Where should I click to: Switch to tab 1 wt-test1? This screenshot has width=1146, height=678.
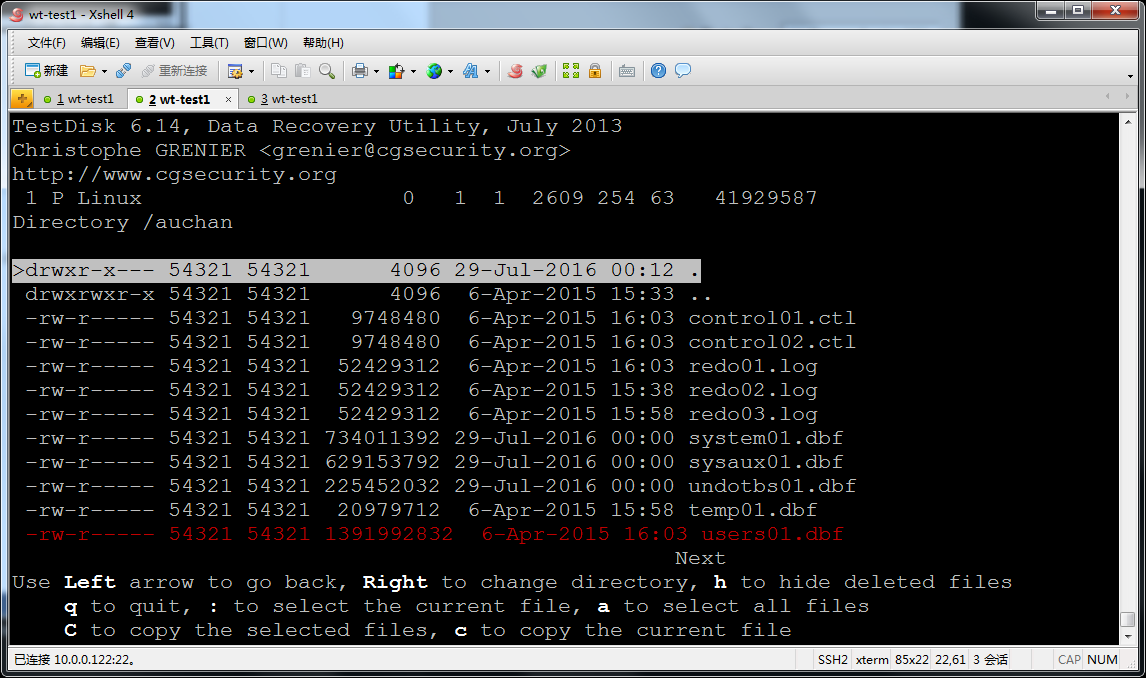click(79, 99)
